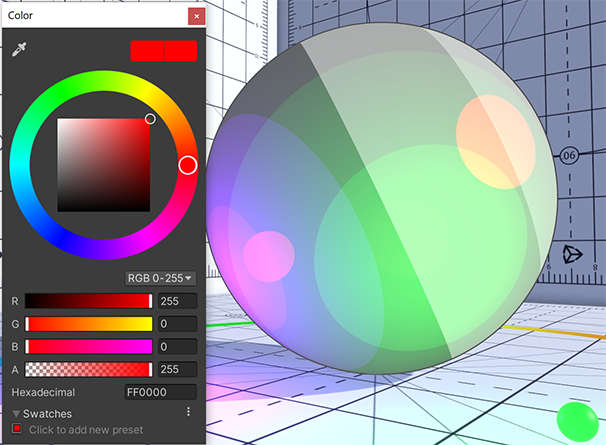Click the Hexadecimal field containing FF0000

tap(160, 393)
